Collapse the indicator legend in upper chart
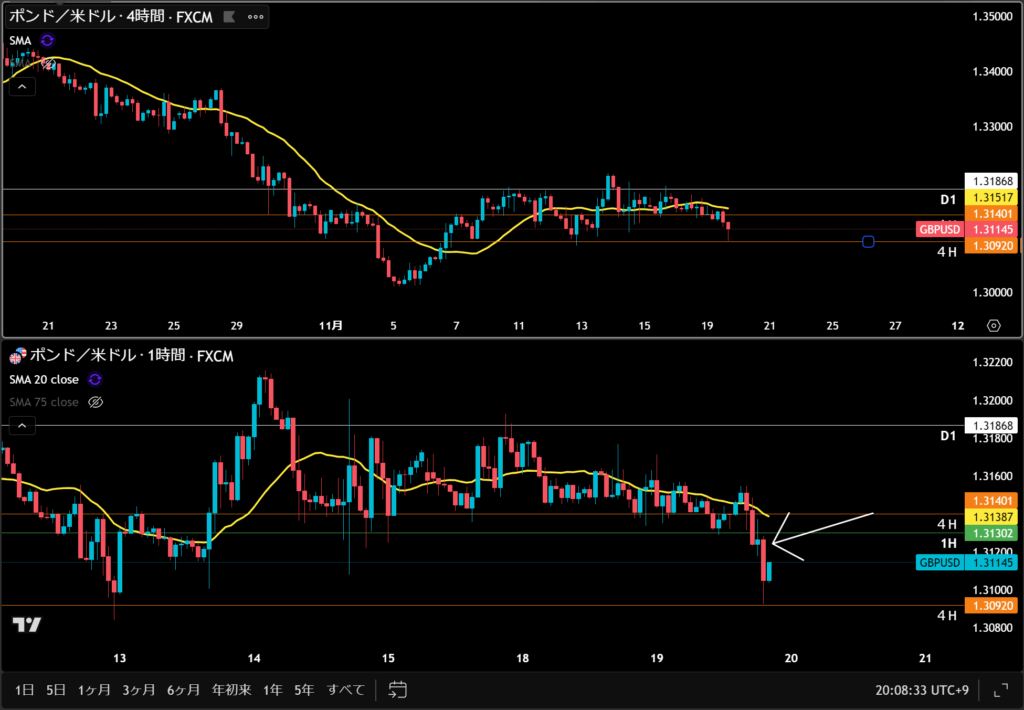Viewport: 1024px width, 710px height. [22, 87]
